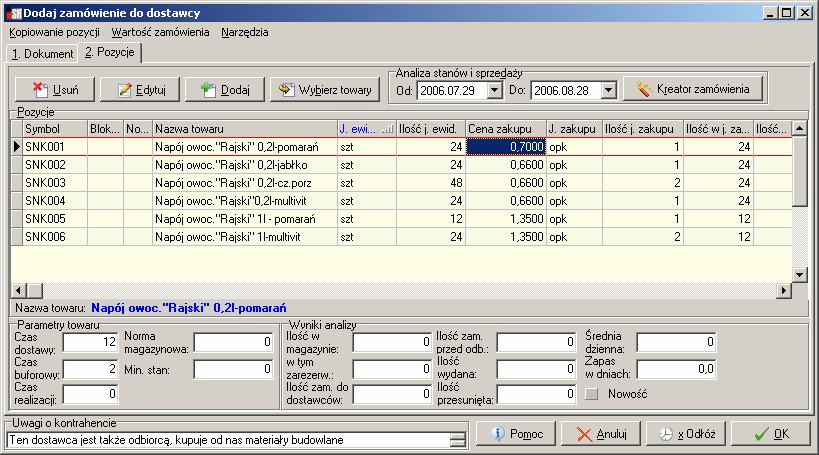Click the Ilość wydana field

[536, 369]
